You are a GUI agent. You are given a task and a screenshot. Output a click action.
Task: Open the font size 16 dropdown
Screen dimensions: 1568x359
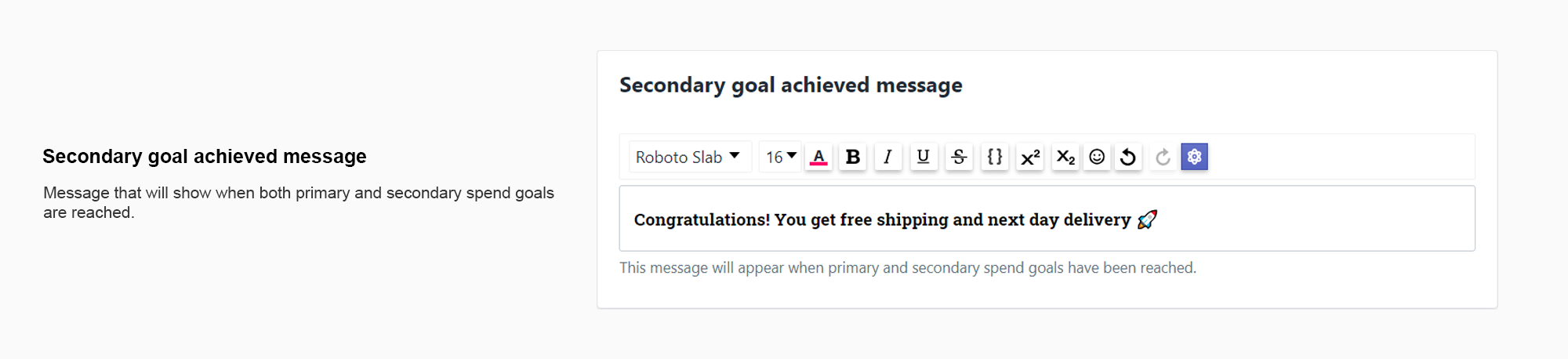tap(781, 157)
